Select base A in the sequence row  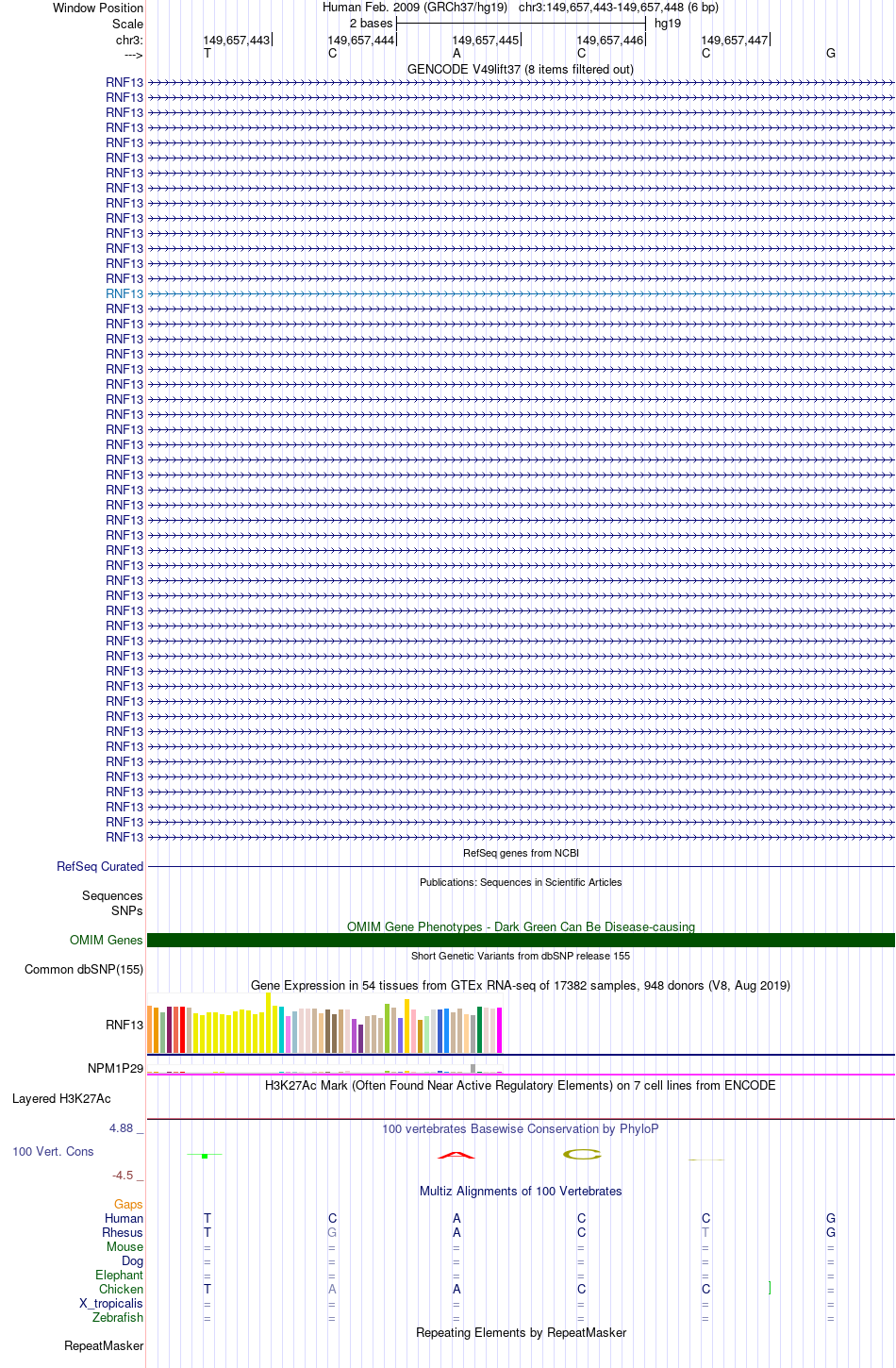(456, 54)
